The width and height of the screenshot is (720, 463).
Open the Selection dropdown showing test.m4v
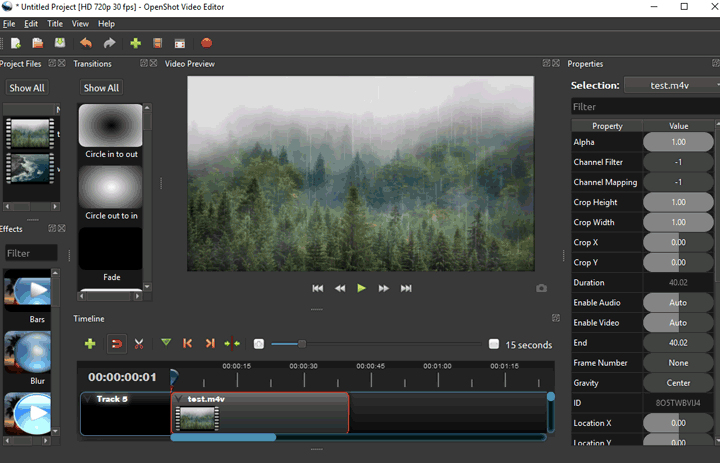[x=671, y=85]
